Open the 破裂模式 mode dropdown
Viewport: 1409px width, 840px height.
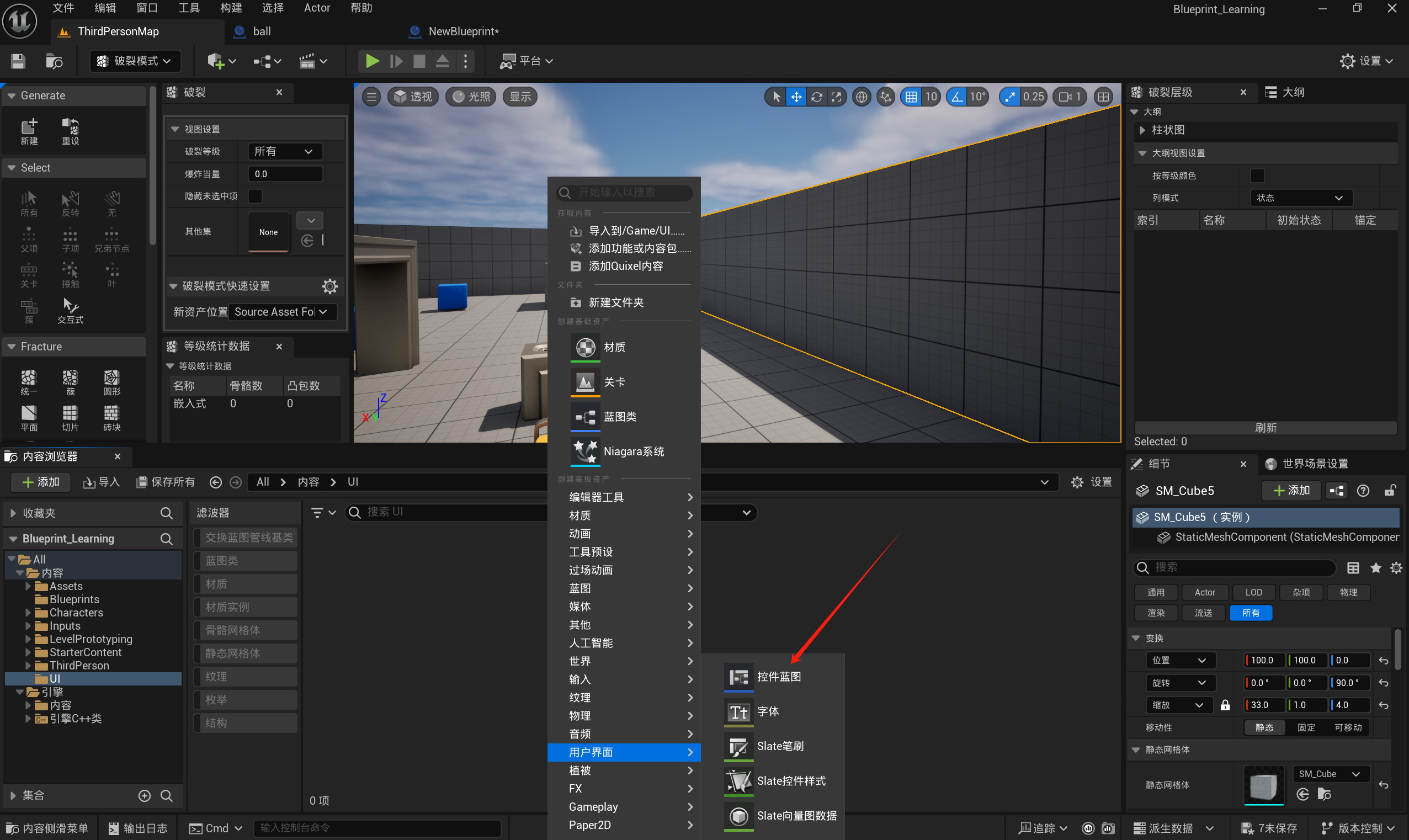135,61
